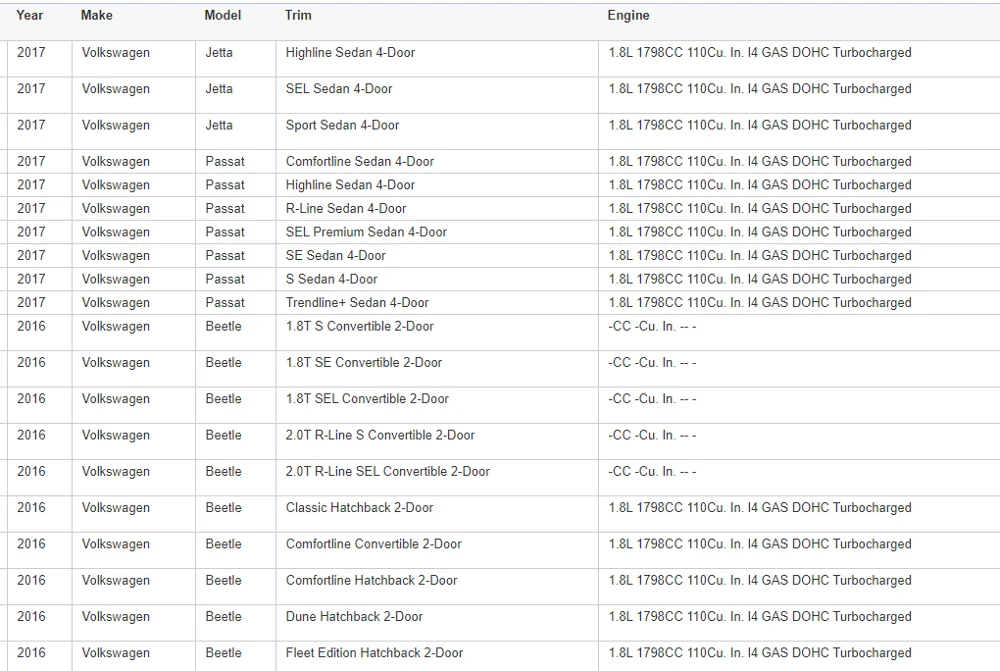The width and height of the screenshot is (1000, 671).
Task: Select the Classic Hatchback 2-Door trim
Action: 359,508
